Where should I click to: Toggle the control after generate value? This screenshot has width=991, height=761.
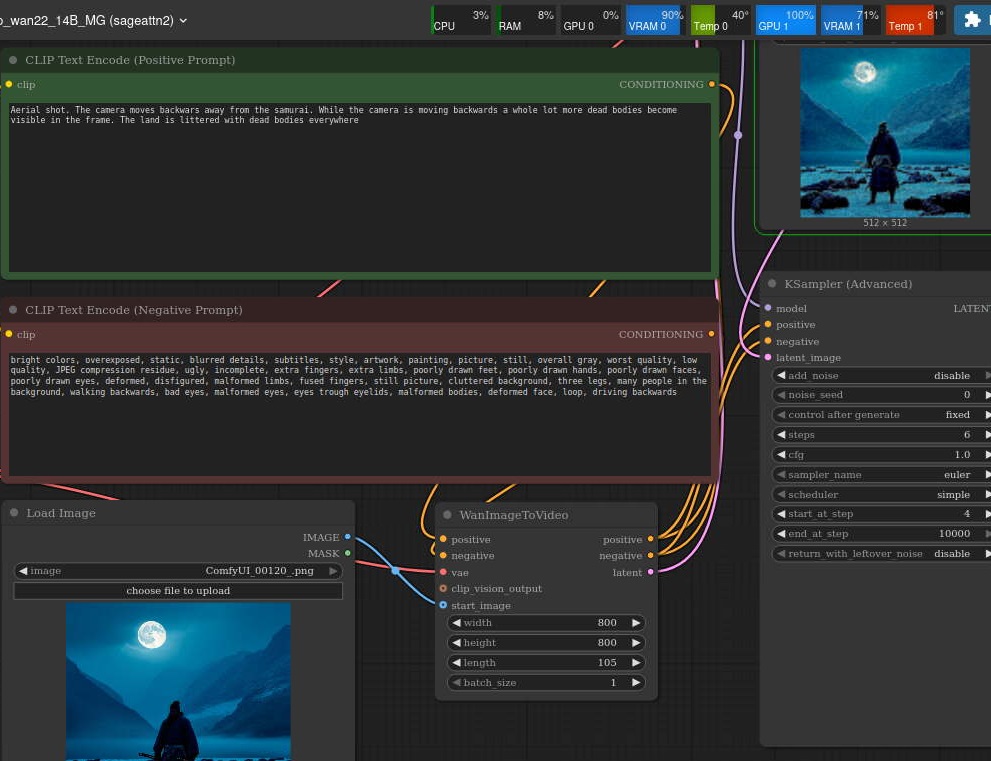pyautogui.click(x=880, y=415)
